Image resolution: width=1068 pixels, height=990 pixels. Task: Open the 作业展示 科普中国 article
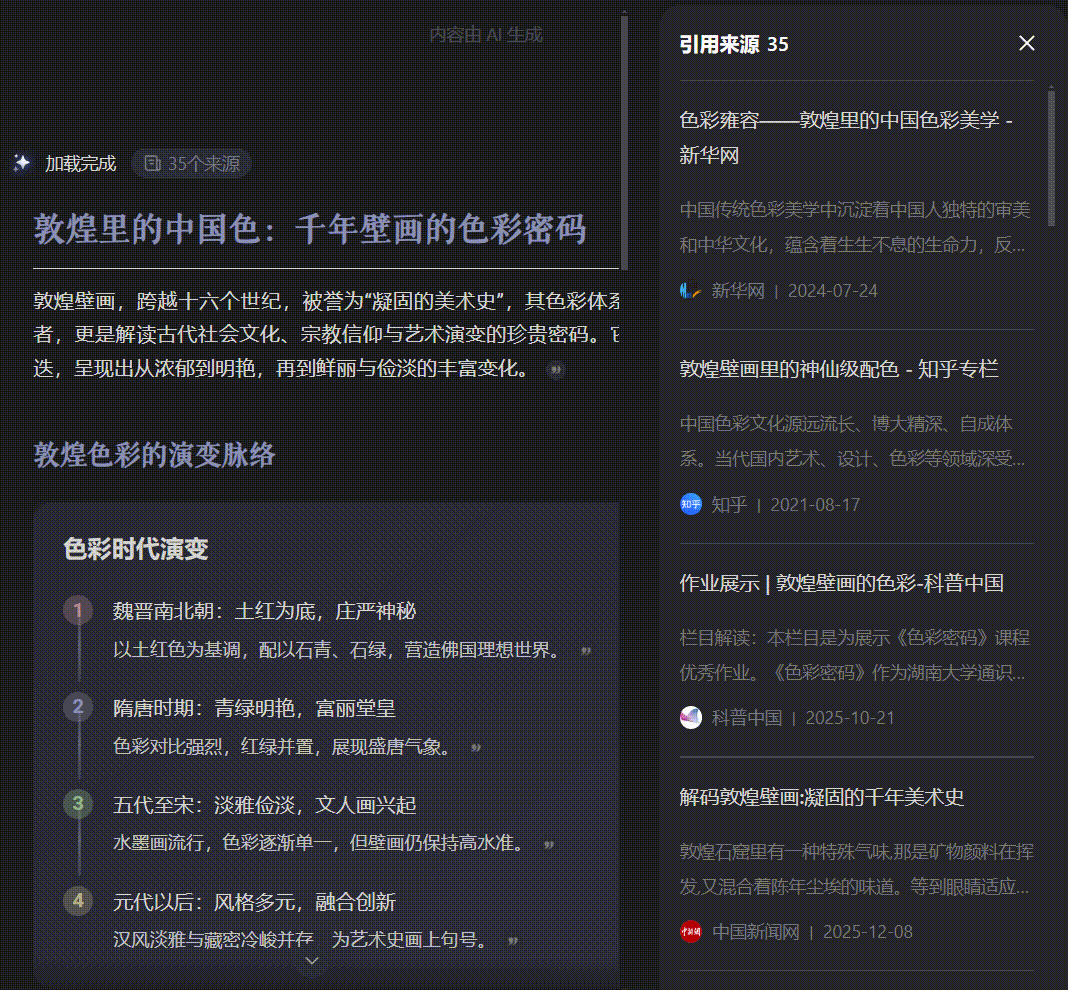[x=841, y=582]
